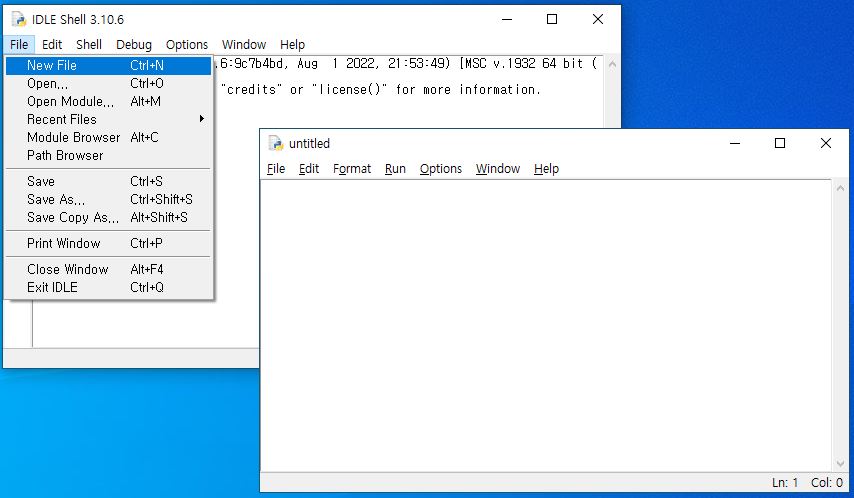Viewport: 854px width, 498px height.
Task: Open Format menu in the untitled window
Action: (x=352, y=169)
